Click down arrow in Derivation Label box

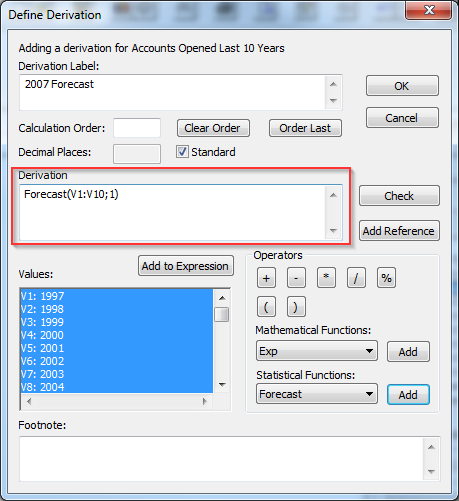pos(333,101)
